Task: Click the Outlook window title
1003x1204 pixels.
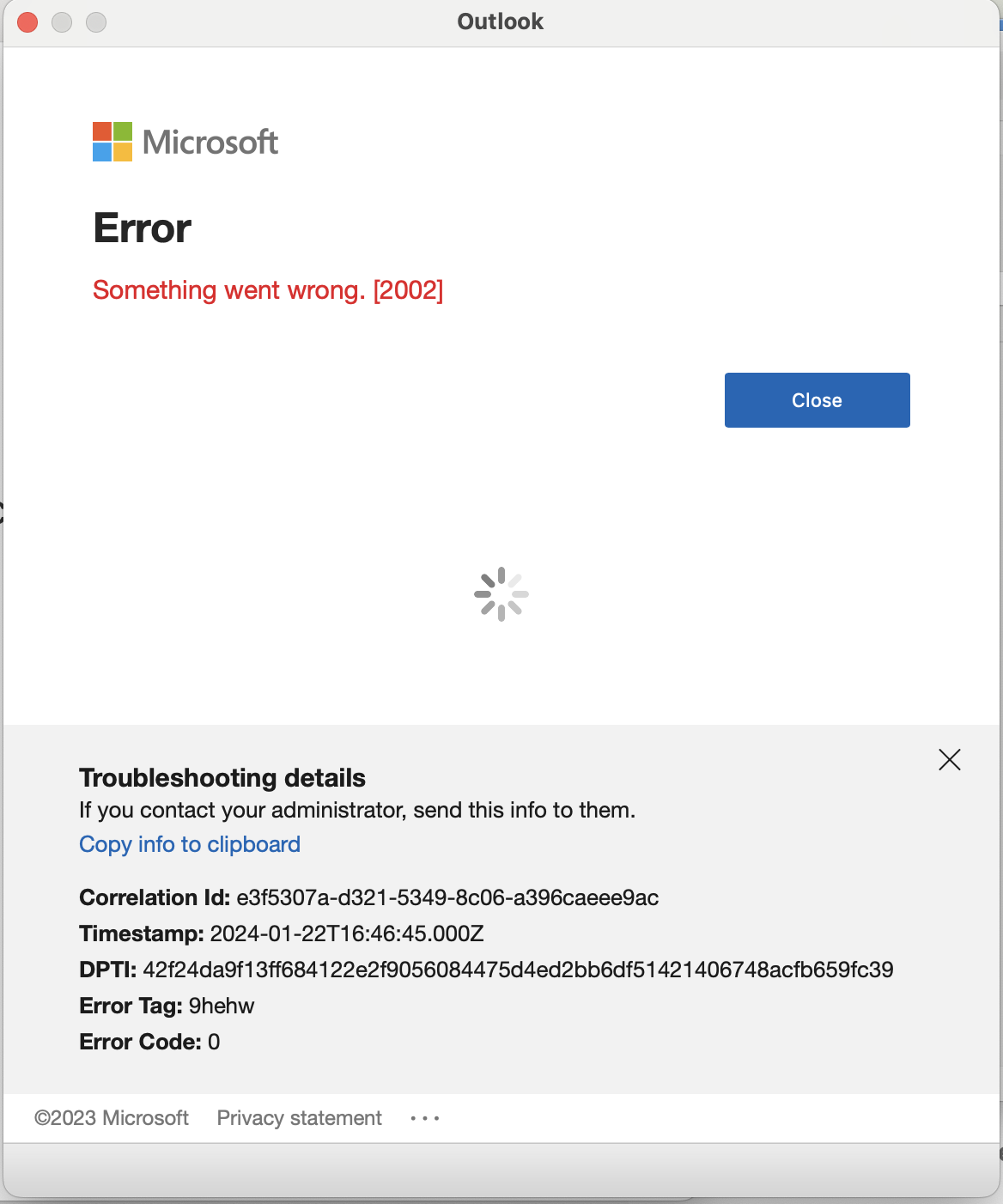Action: pos(500,21)
